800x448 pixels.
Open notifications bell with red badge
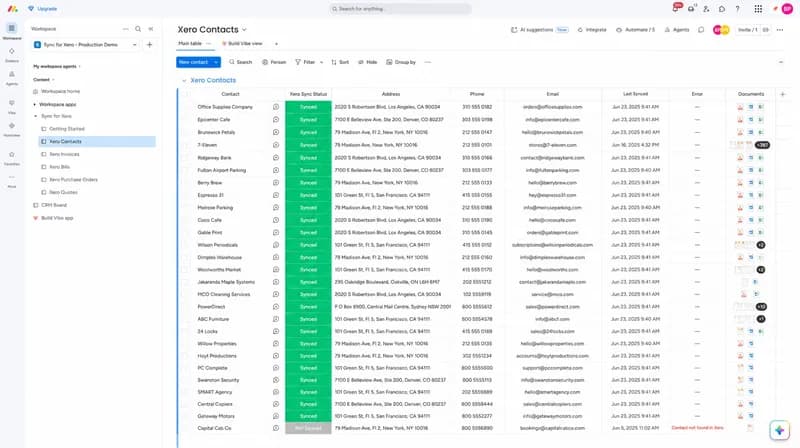coord(676,9)
